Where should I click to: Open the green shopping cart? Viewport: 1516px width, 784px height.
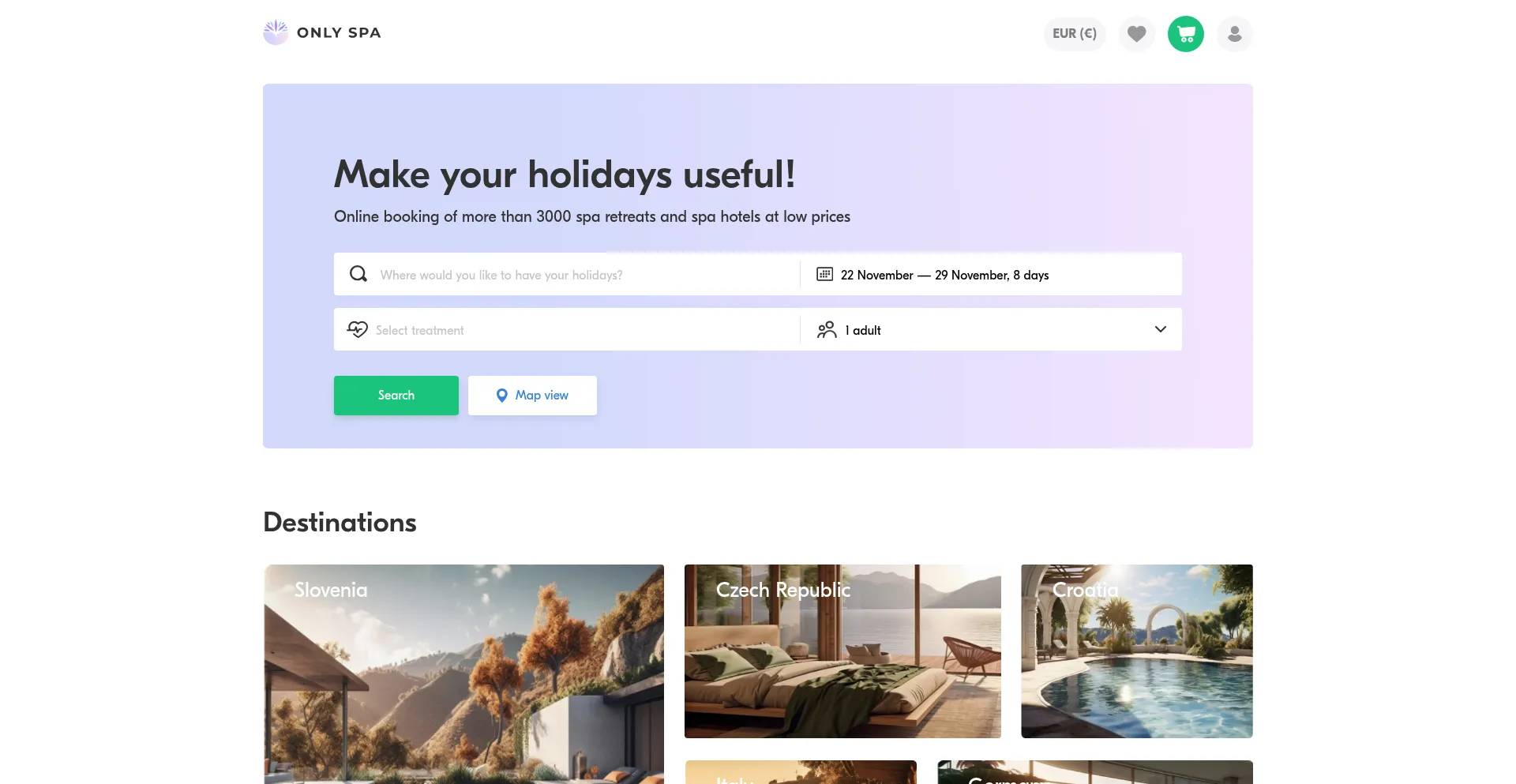[x=1185, y=34]
